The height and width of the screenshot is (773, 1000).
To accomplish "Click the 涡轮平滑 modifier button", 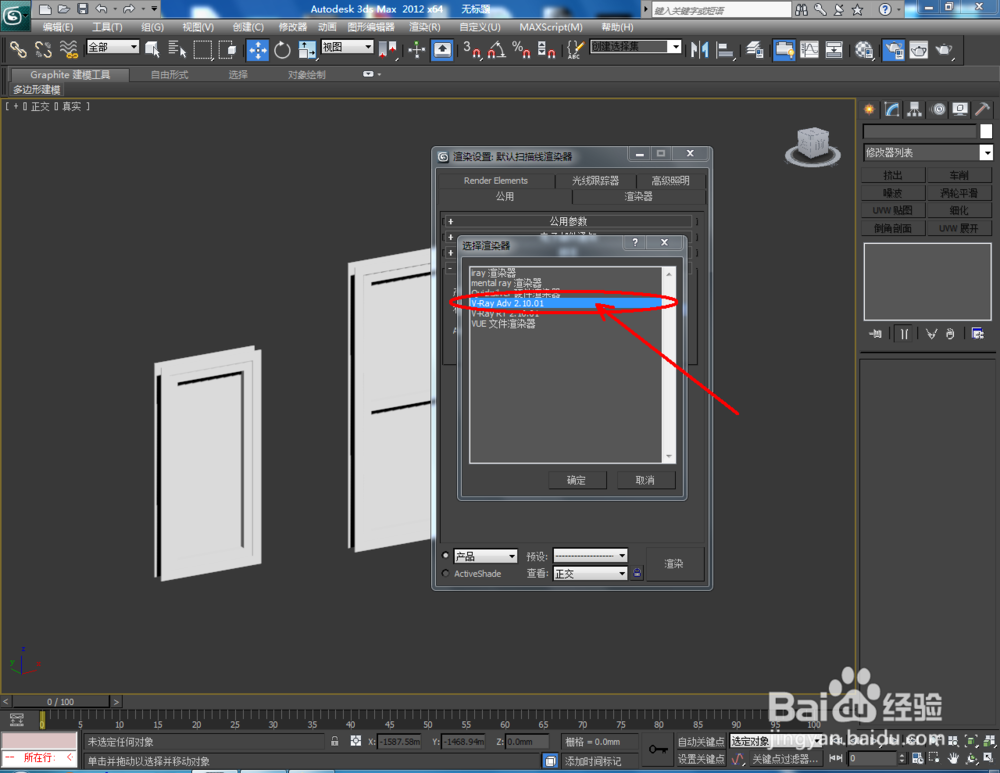I will click(959, 193).
